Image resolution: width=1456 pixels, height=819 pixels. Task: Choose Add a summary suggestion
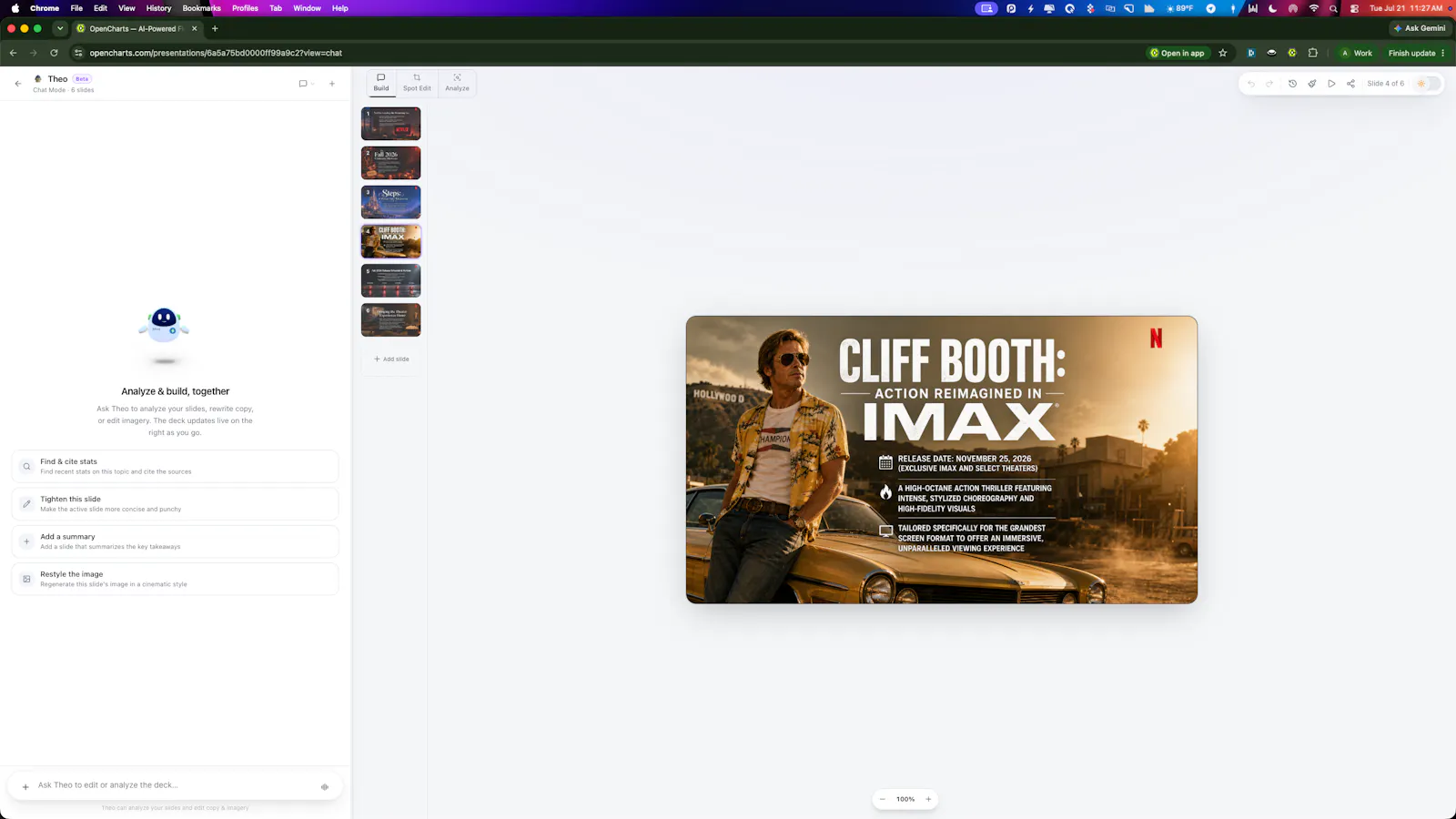tap(175, 541)
